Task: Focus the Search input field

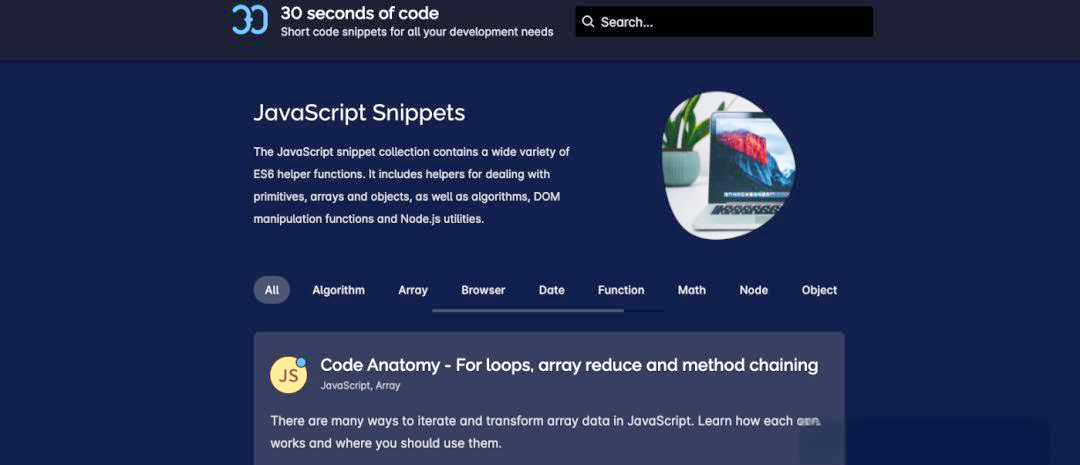Action: [724, 22]
